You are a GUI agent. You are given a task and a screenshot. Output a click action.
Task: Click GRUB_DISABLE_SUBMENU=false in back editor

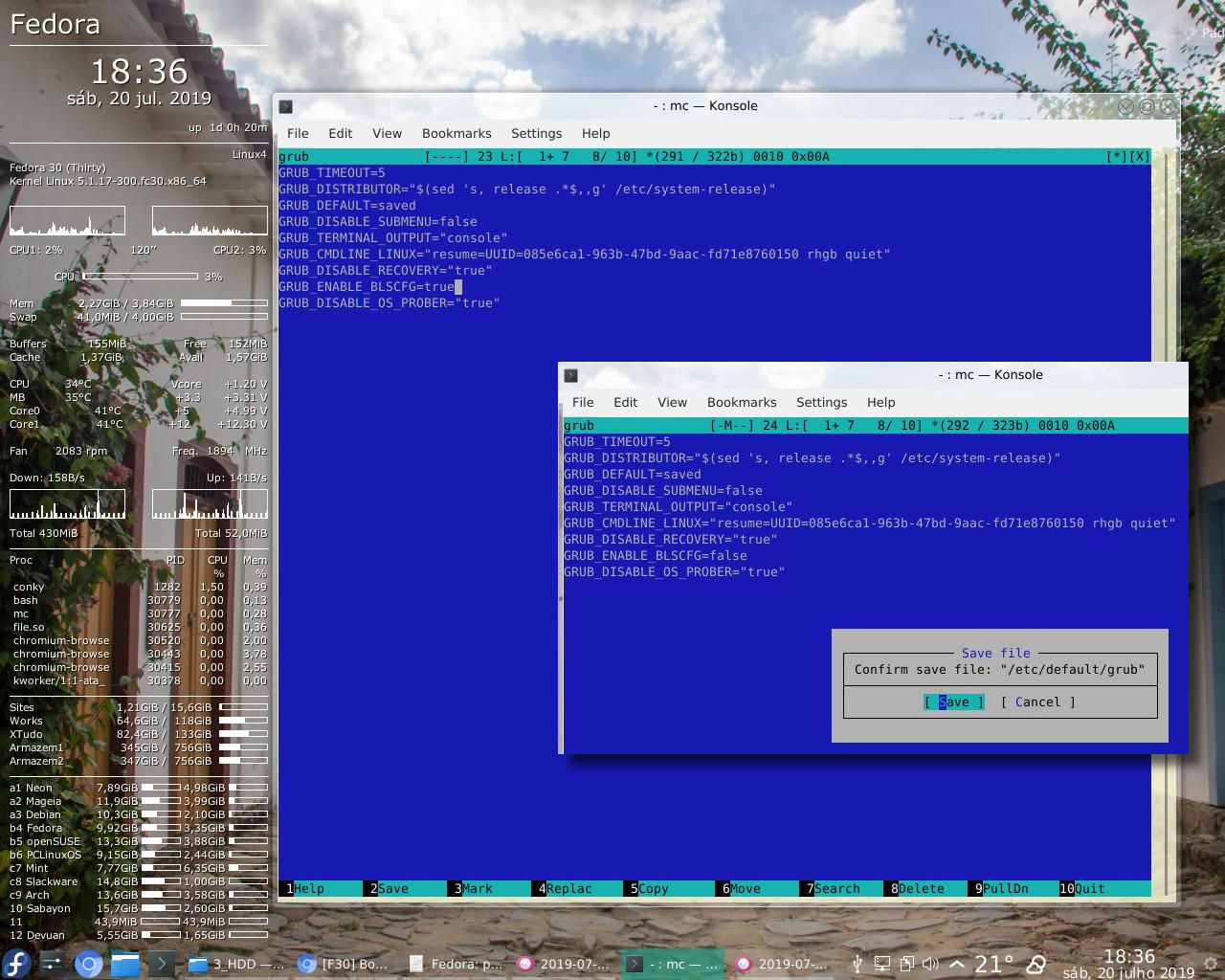coord(378,221)
